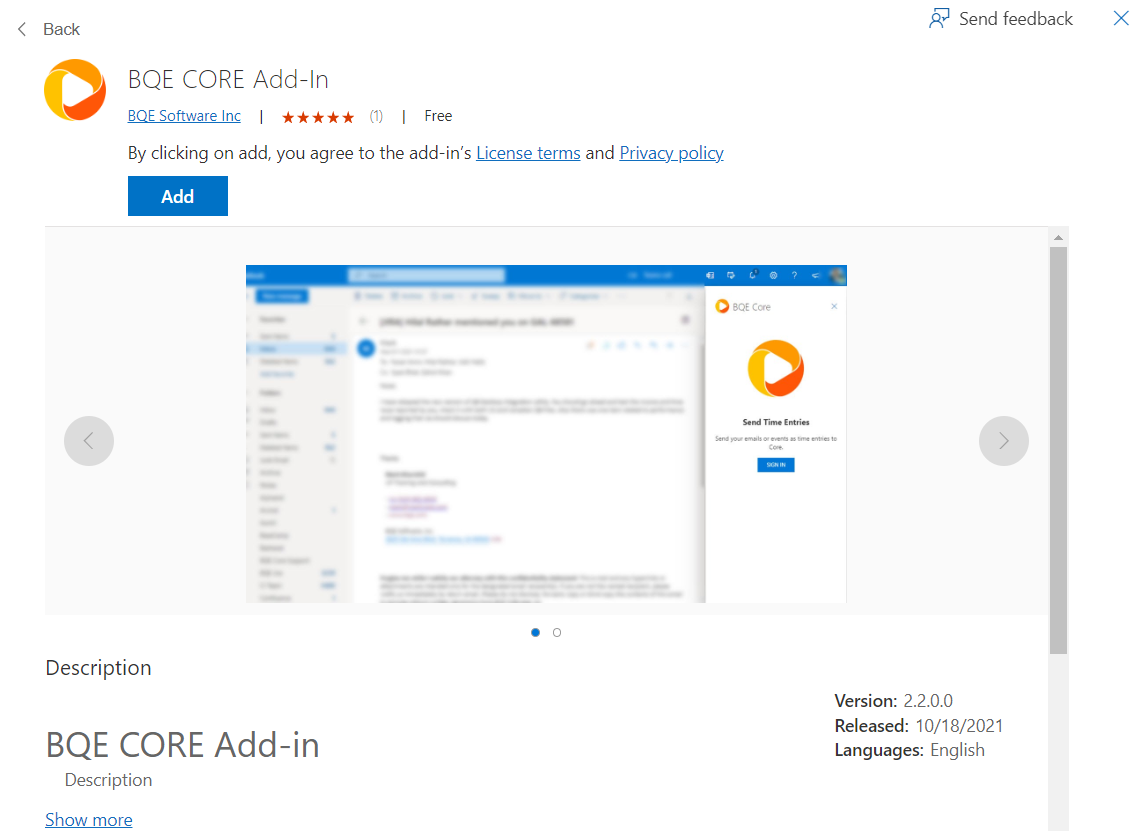The width and height of the screenshot is (1132, 831).
Task: Open the BQE Software Inc publisher link
Action: point(184,116)
